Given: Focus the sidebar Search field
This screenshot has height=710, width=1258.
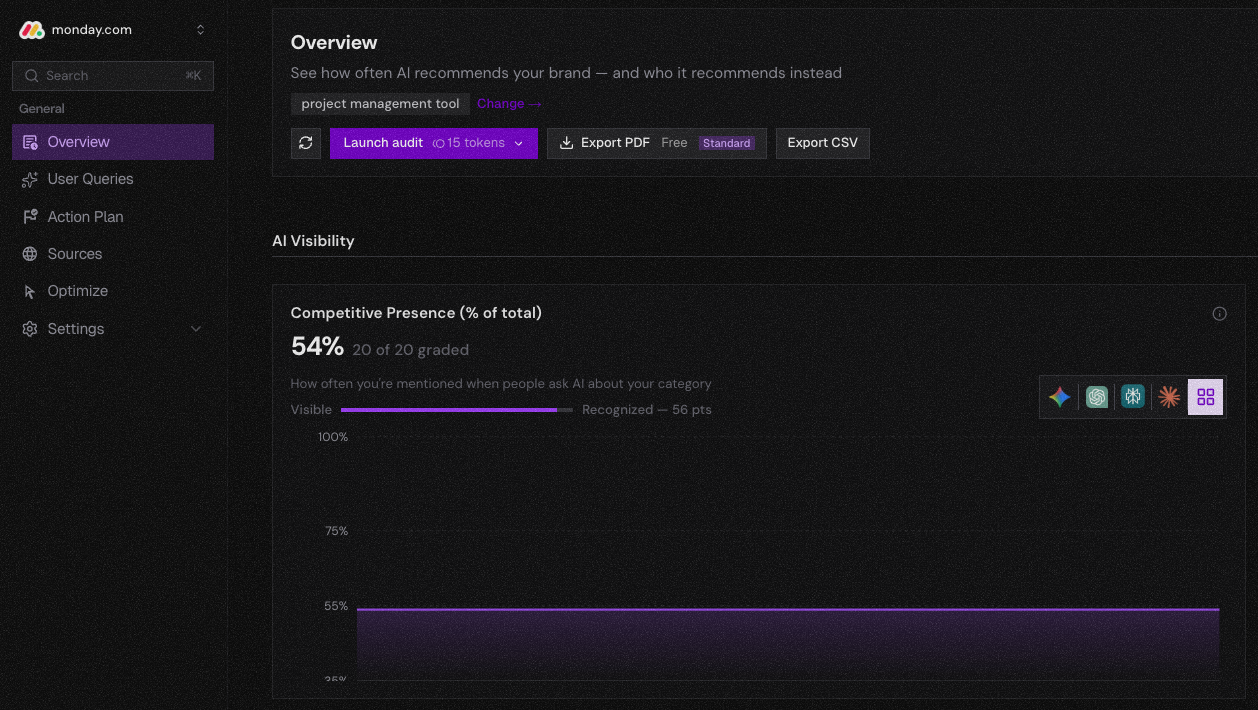Looking at the screenshot, I should (113, 76).
